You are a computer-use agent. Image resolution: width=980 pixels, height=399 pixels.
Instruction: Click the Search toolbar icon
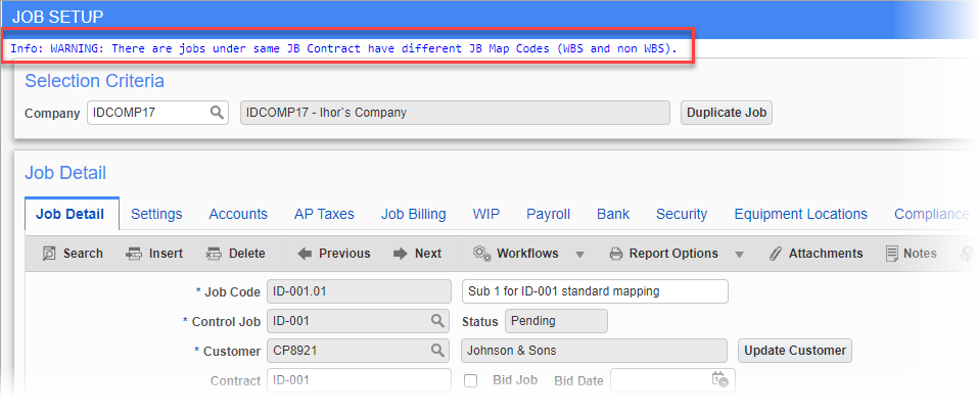49,254
